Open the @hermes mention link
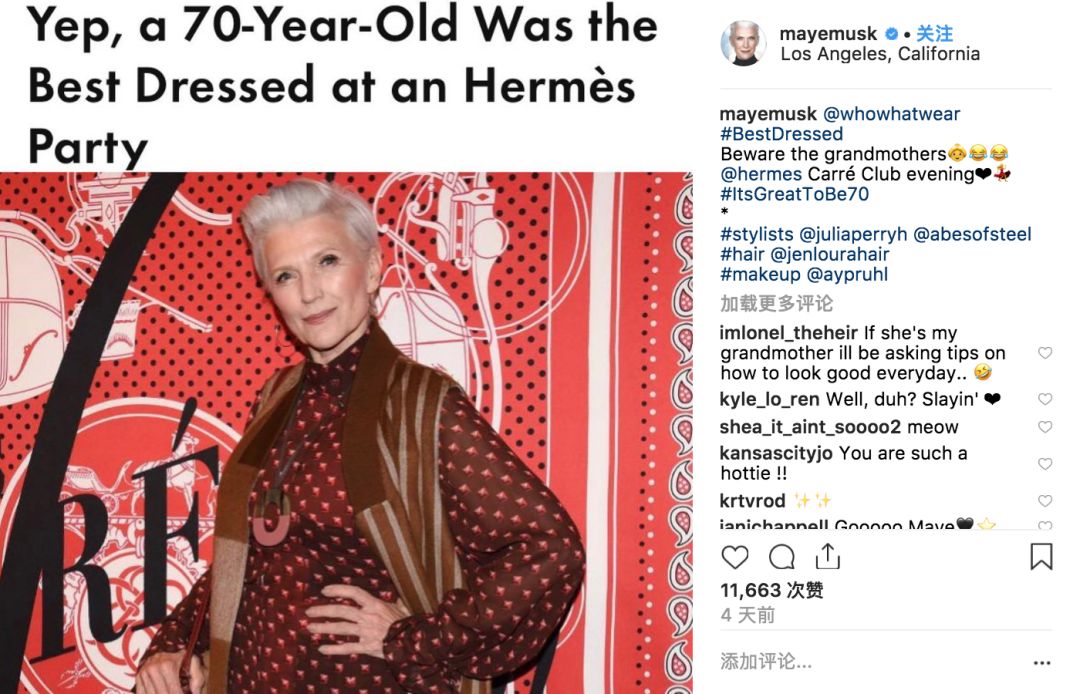1080x694 pixels. (x=761, y=174)
